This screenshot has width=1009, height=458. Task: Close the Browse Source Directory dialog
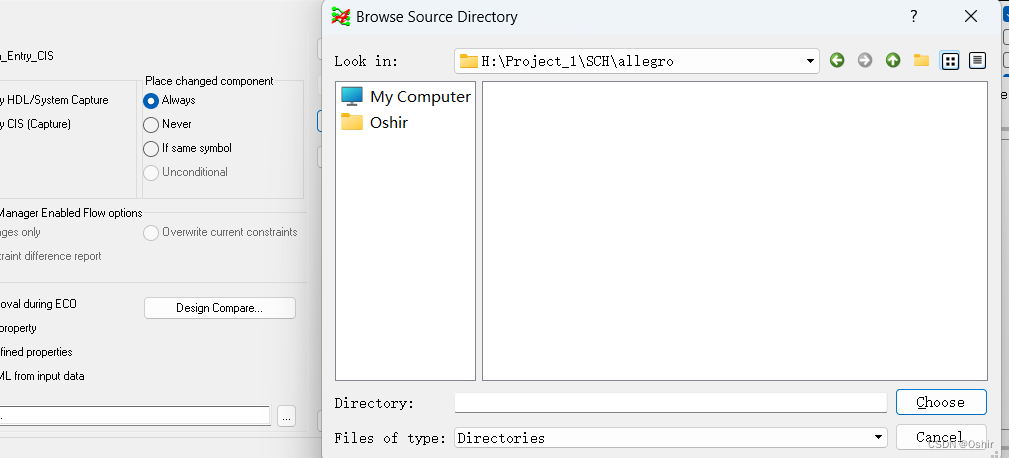(970, 16)
